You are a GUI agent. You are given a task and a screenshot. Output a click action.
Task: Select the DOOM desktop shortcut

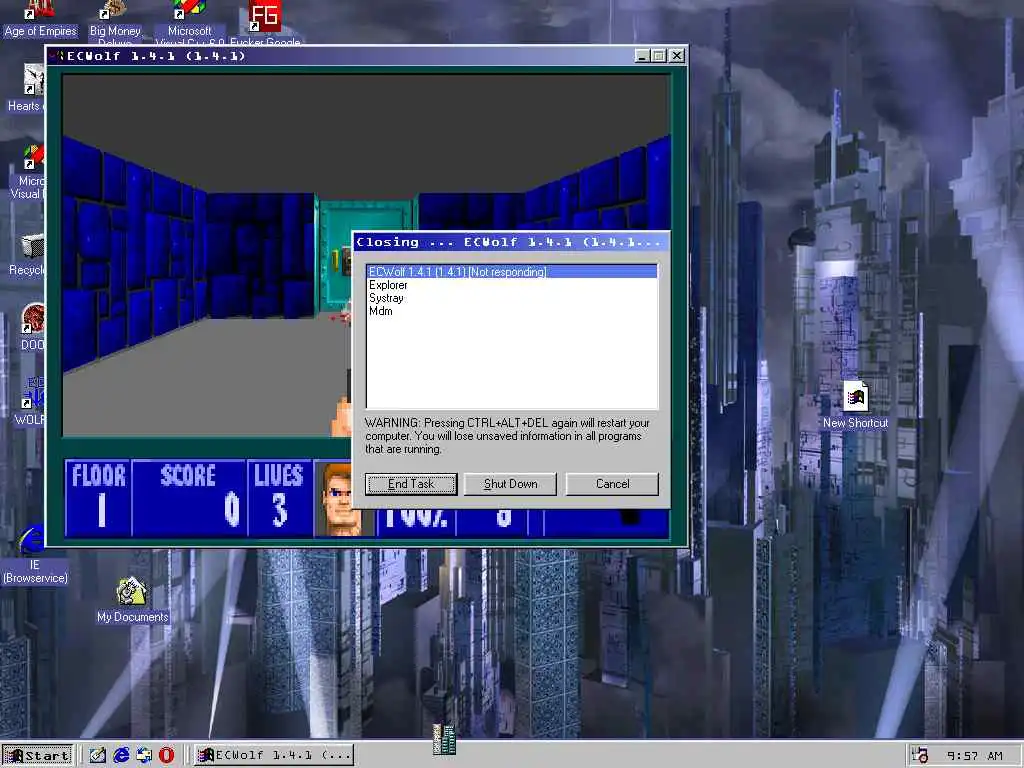coord(31,327)
